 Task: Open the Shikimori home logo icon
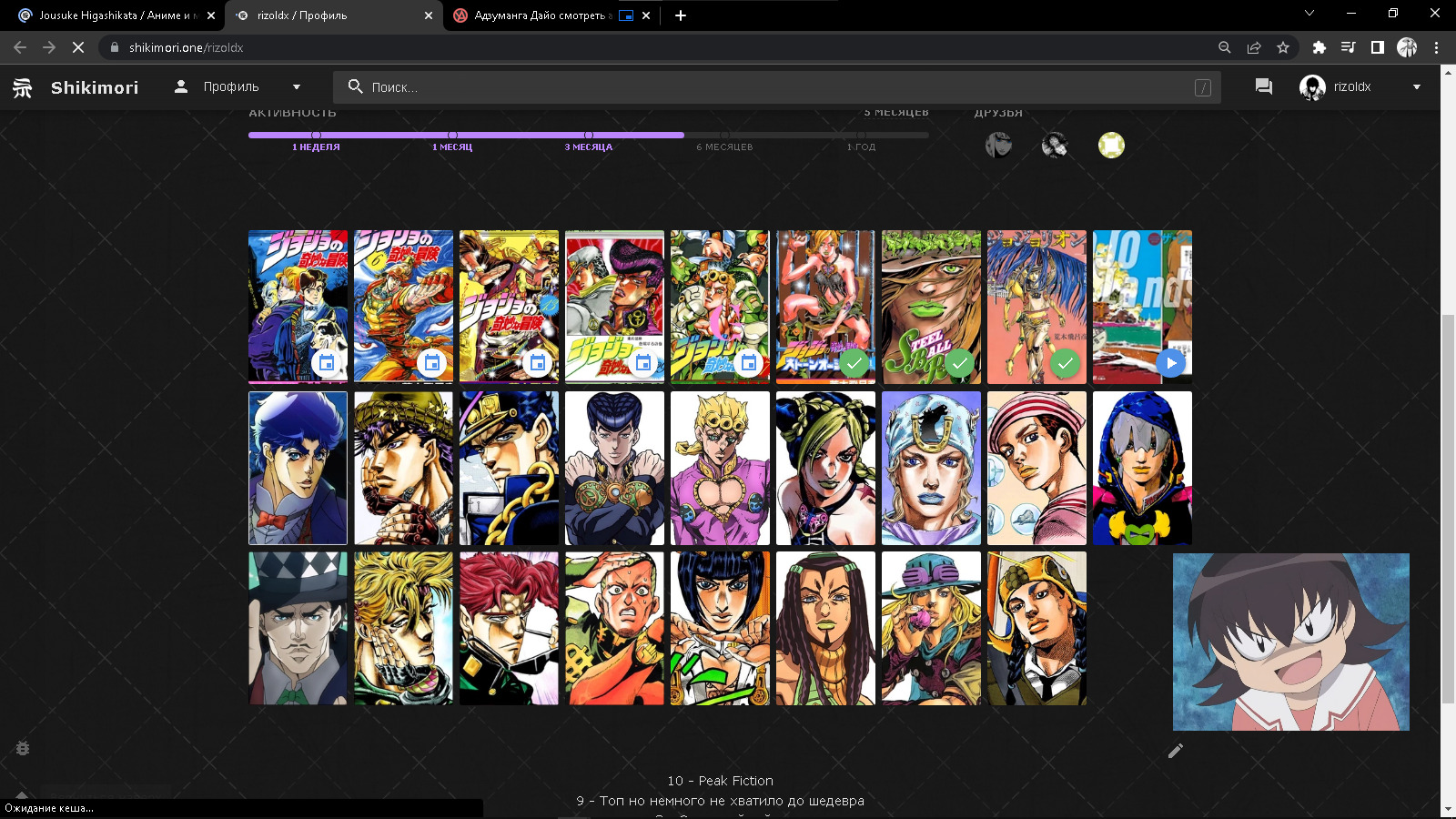click(23, 87)
